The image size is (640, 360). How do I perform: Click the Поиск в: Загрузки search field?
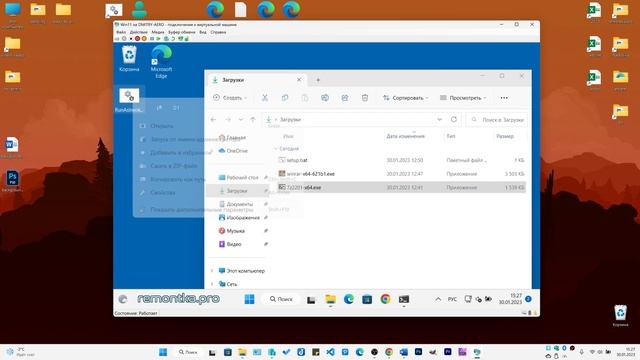[x=497, y=120]
